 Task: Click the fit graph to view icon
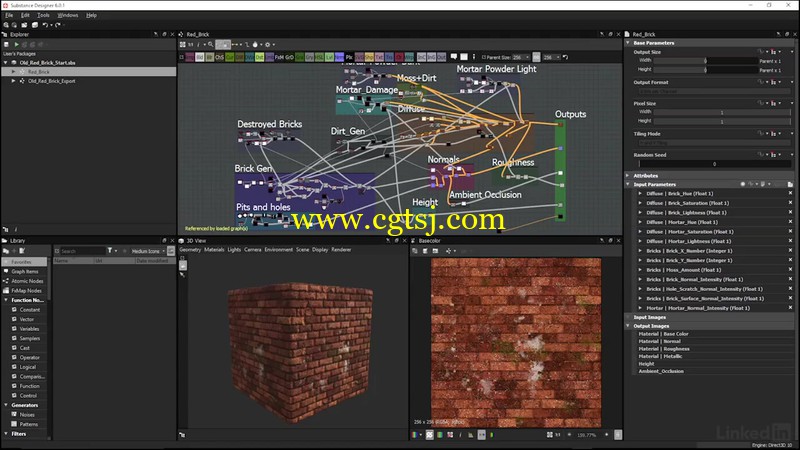coord(183,44)
